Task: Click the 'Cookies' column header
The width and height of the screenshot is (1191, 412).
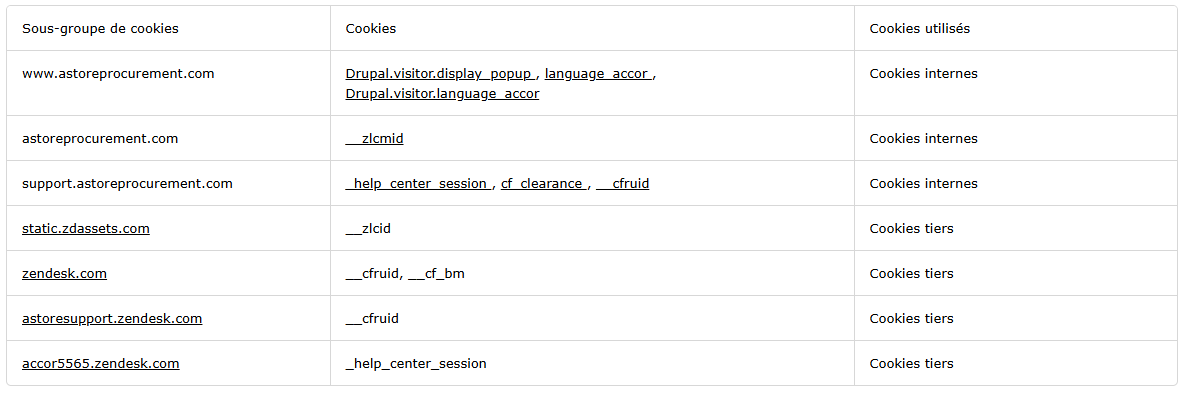Action: 371,29
